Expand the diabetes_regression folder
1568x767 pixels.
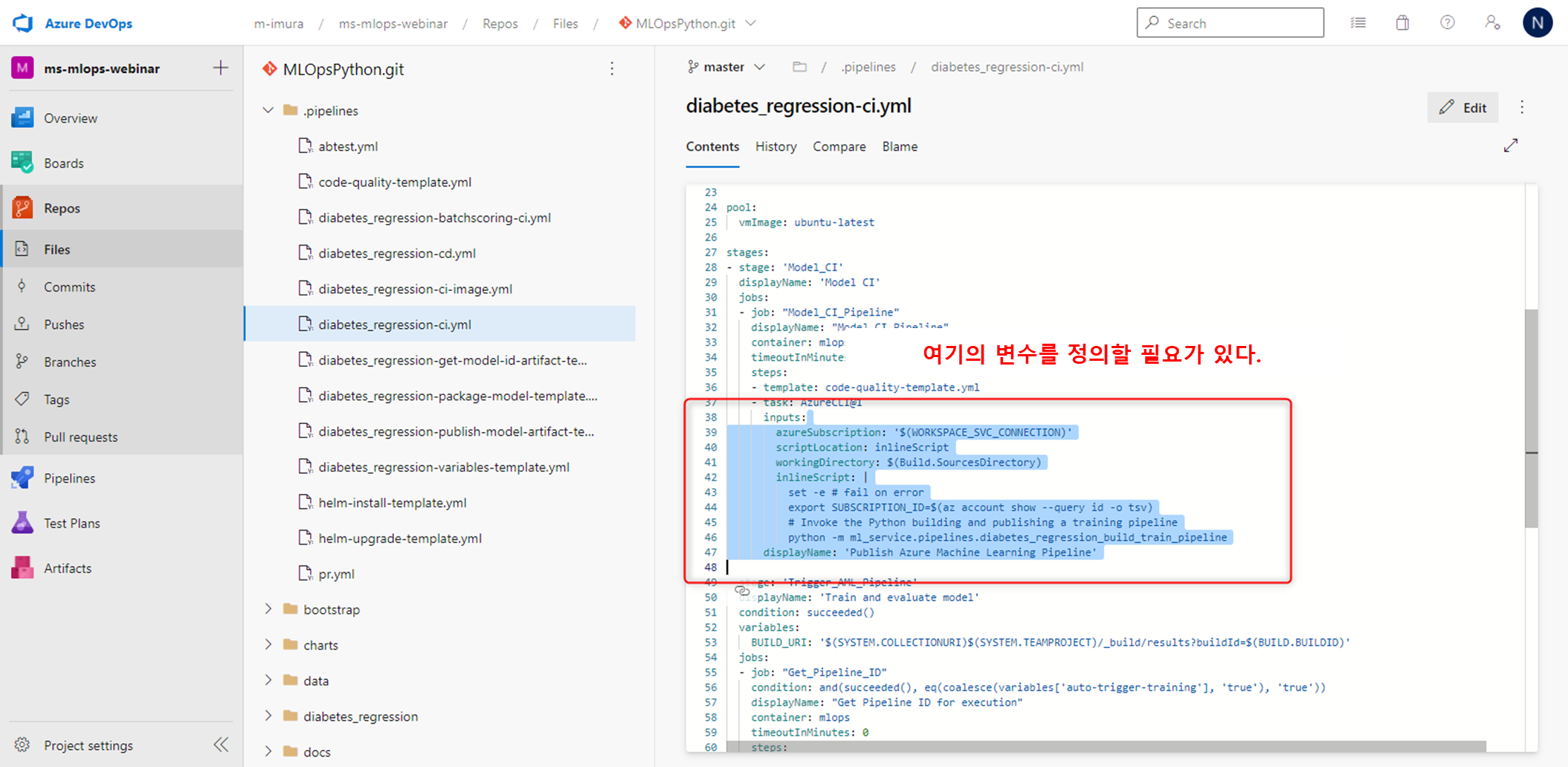click(x=268, y=716)
